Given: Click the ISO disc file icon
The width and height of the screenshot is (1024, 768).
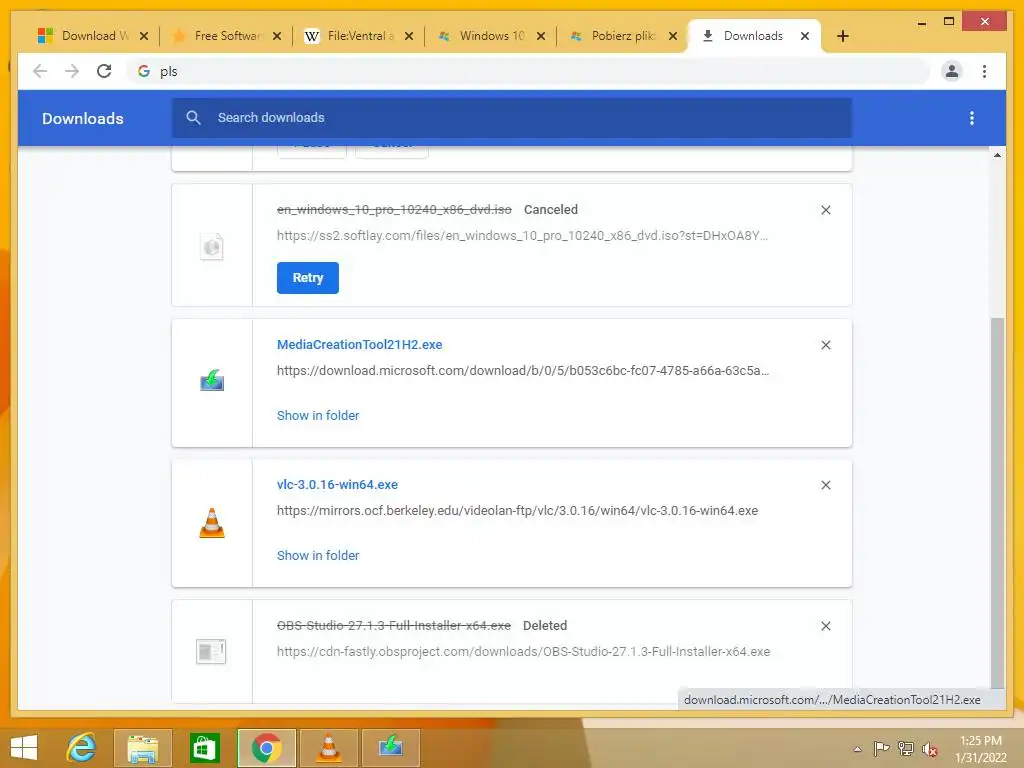Looking at the screenshot, I should tap(212, 247).
